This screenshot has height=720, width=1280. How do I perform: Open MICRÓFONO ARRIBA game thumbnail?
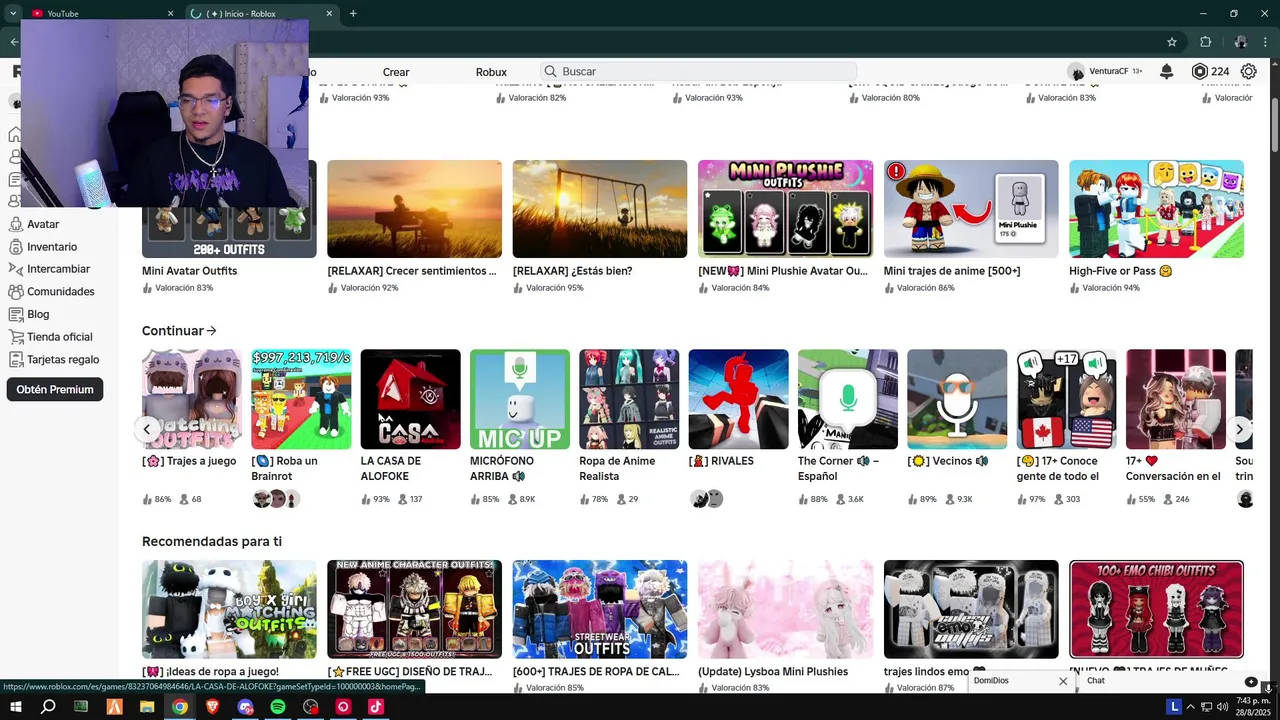[520, 399]
